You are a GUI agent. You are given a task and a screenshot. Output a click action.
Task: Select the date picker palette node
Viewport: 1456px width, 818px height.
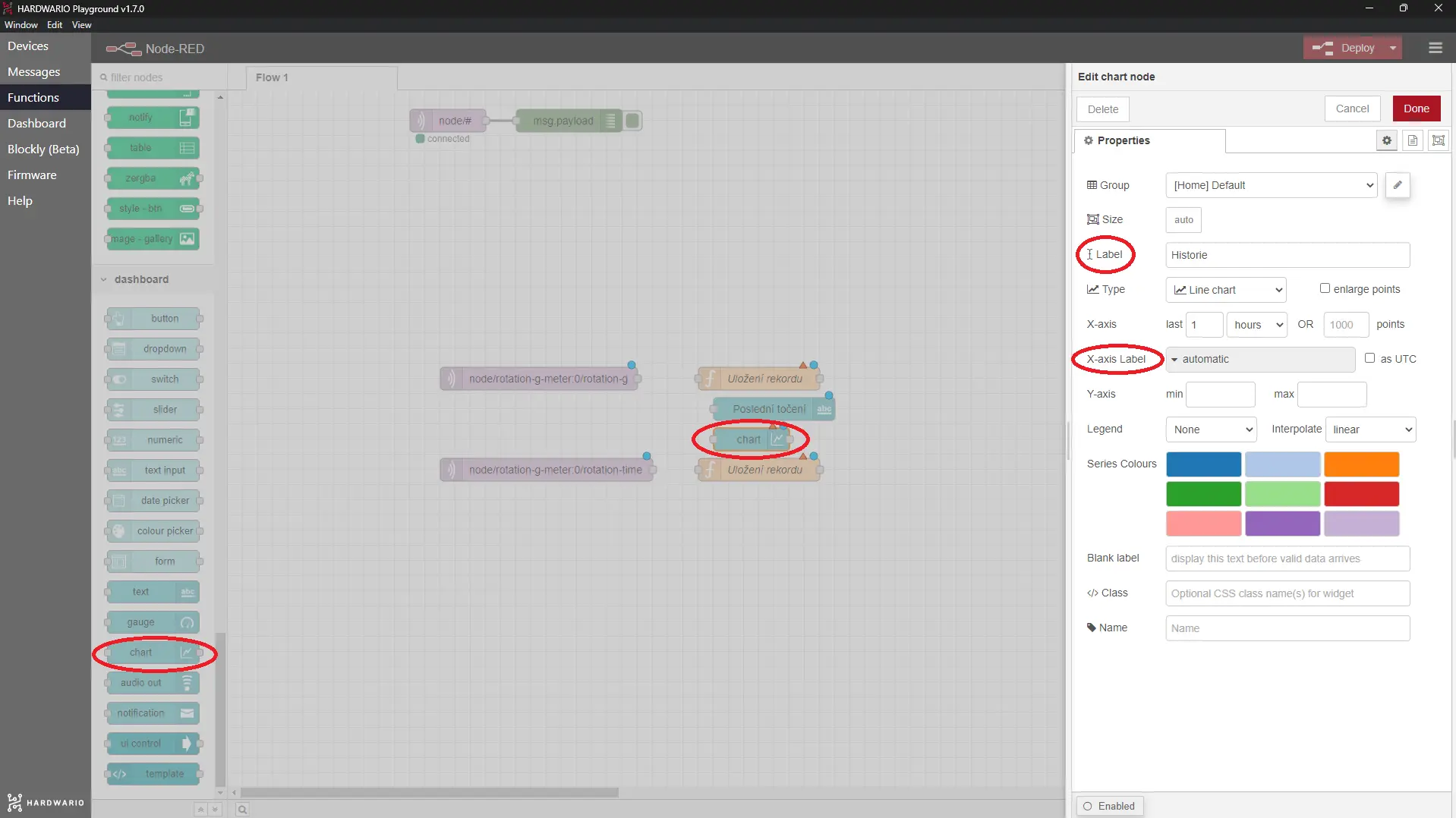click(153, 501)
